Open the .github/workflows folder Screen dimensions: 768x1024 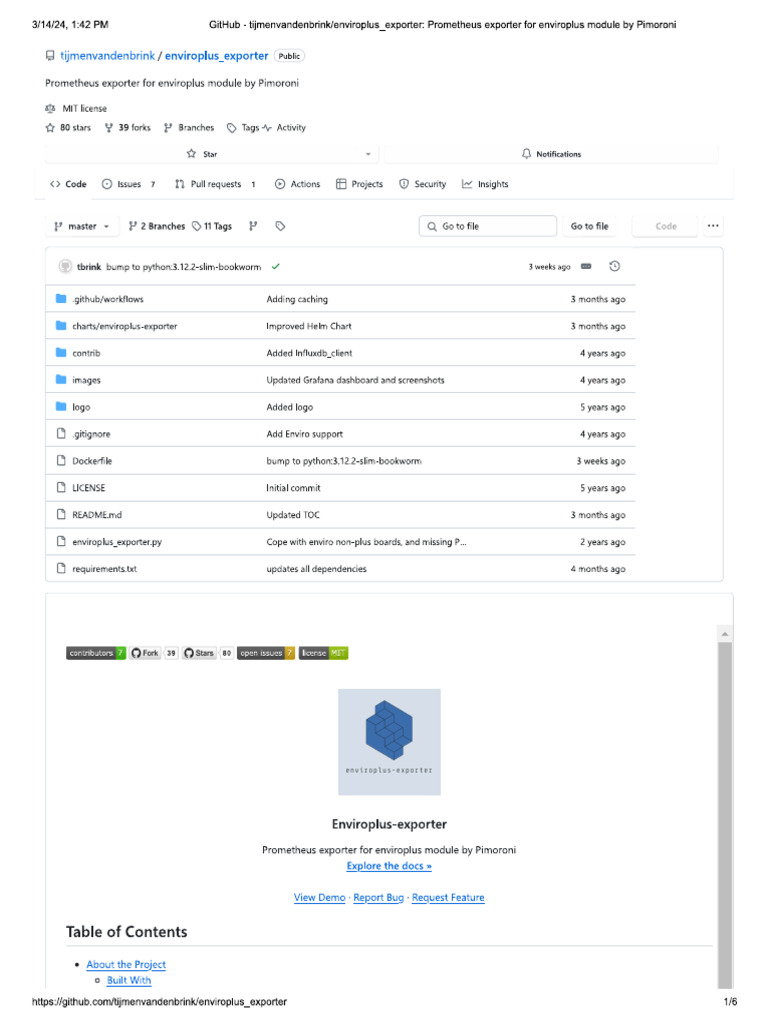click(x=108, y=299)
